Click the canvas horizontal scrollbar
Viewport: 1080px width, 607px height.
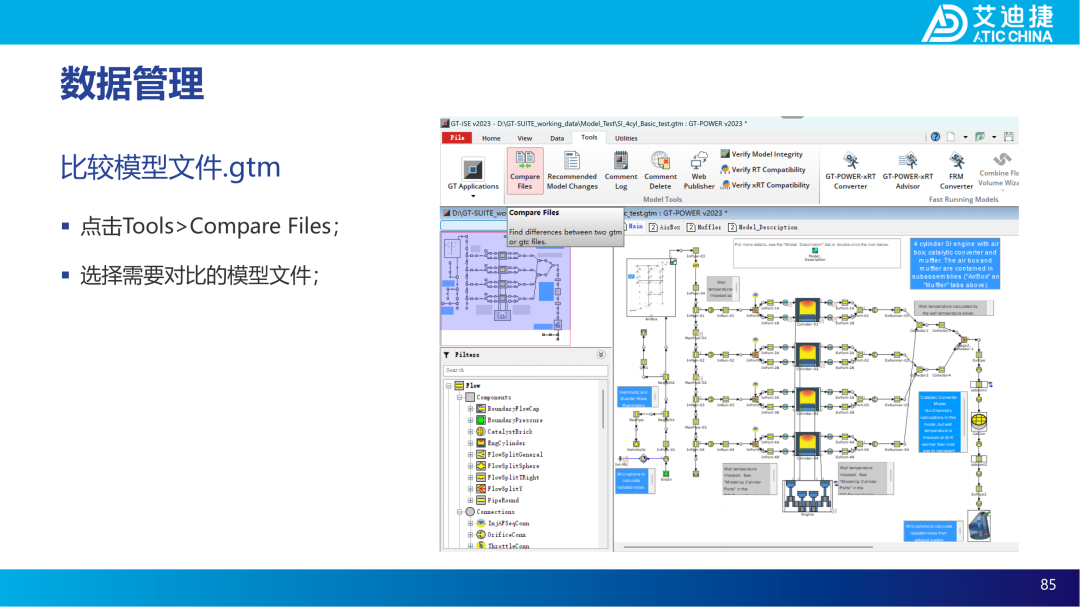tap(748, 547)
